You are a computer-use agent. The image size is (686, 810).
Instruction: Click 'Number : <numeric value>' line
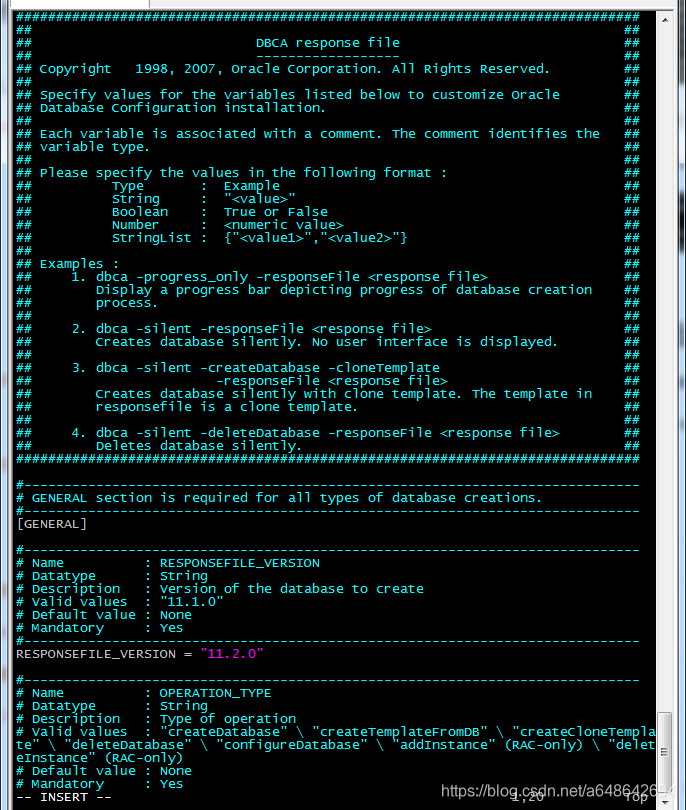(227, 225)
